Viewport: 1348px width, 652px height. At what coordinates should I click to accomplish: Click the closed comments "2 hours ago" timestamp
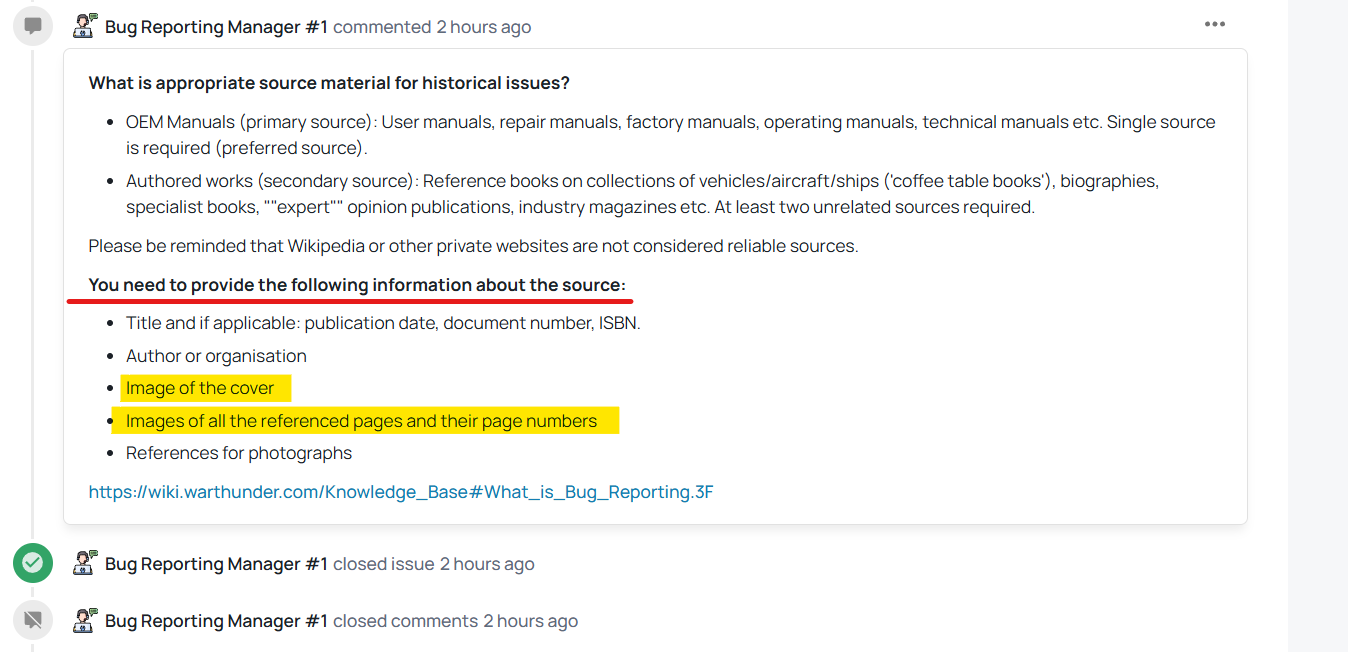pyautogui.click(x=530, y=621)
